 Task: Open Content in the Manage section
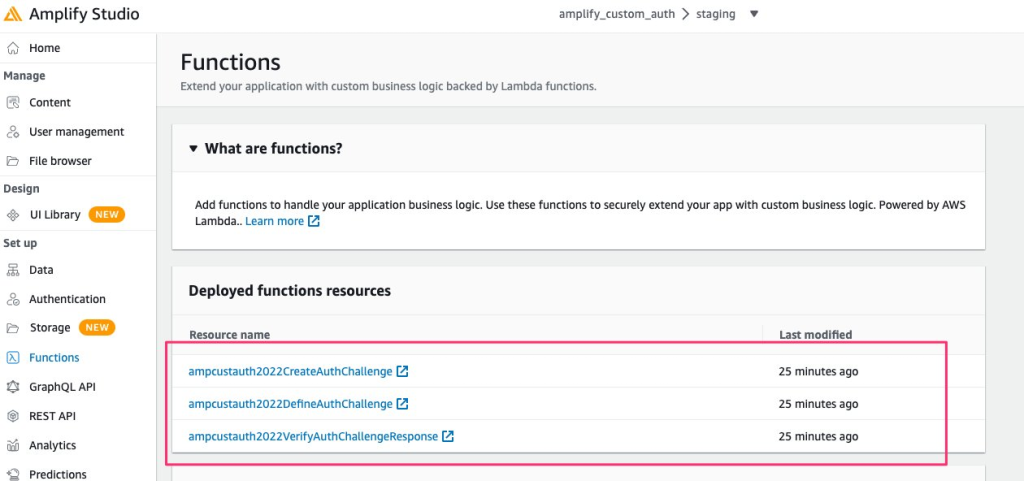coord(50,102)
